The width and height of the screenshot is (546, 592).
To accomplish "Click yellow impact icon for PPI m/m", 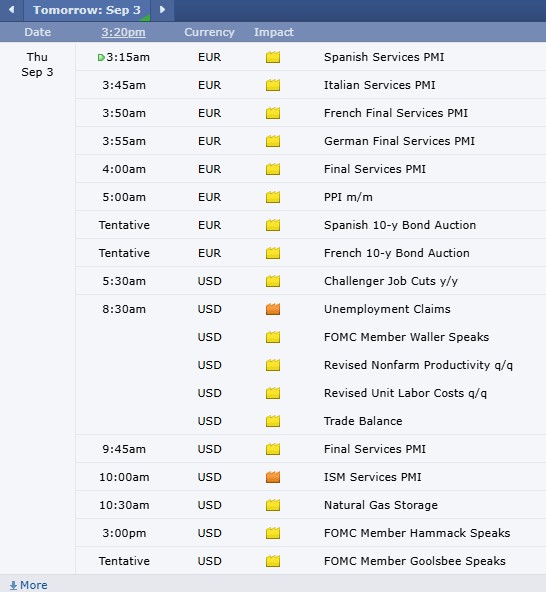I will pos(273,197).
